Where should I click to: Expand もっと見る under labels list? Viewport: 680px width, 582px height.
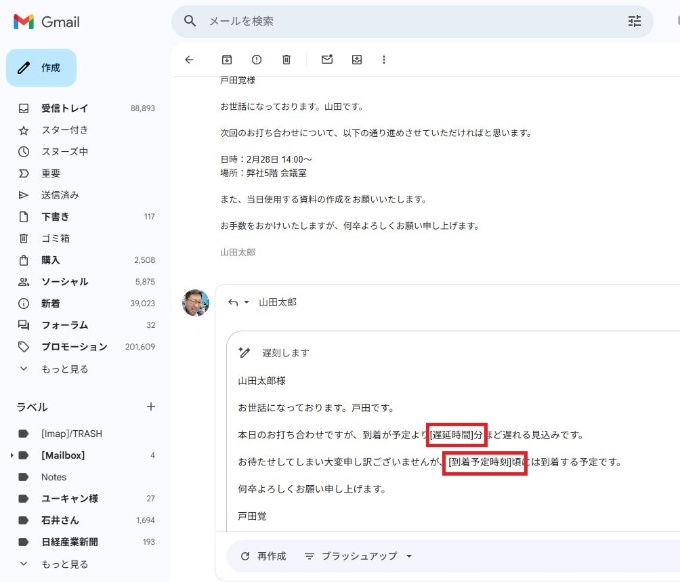[x=64, y=564]
